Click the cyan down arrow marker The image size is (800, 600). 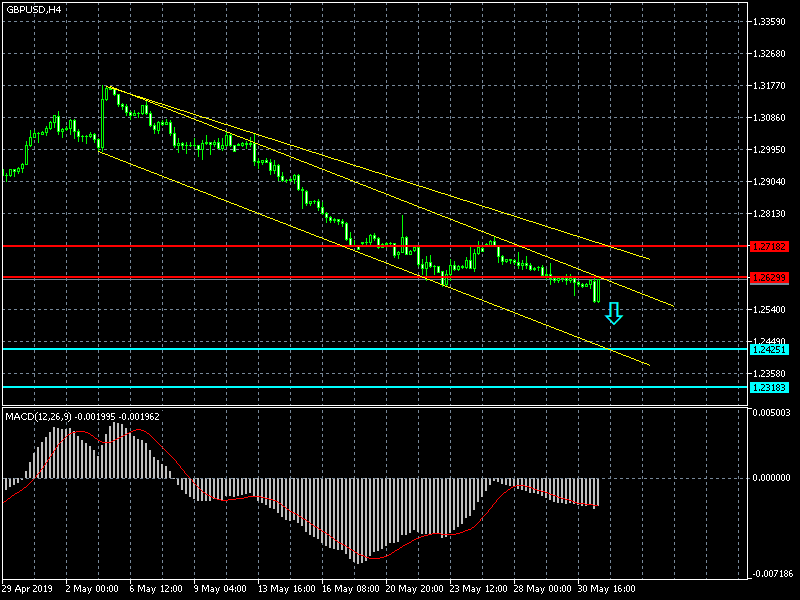614,314
